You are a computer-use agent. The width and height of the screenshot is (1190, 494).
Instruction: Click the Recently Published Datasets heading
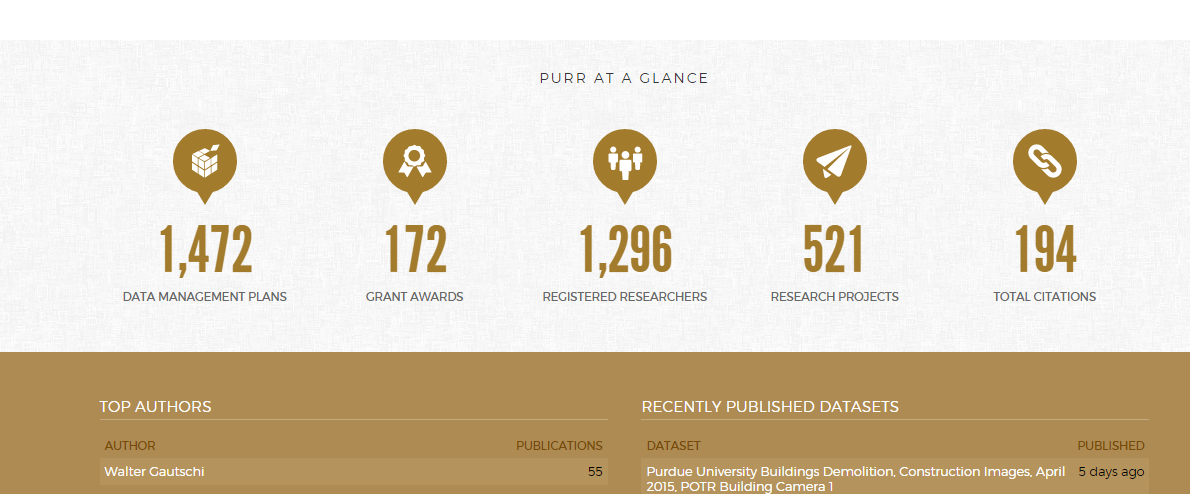[770, 407]
